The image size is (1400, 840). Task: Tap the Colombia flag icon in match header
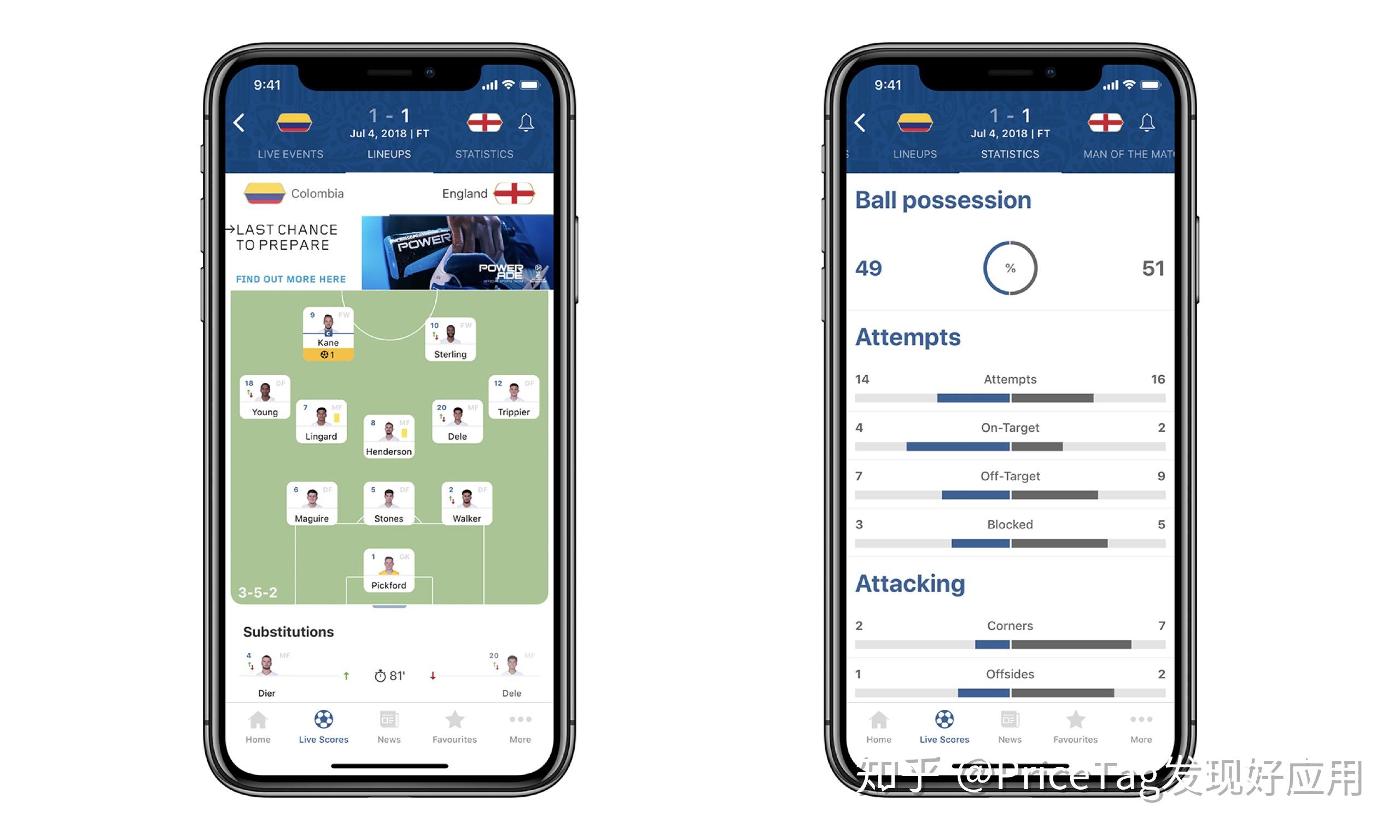point(297,122)
